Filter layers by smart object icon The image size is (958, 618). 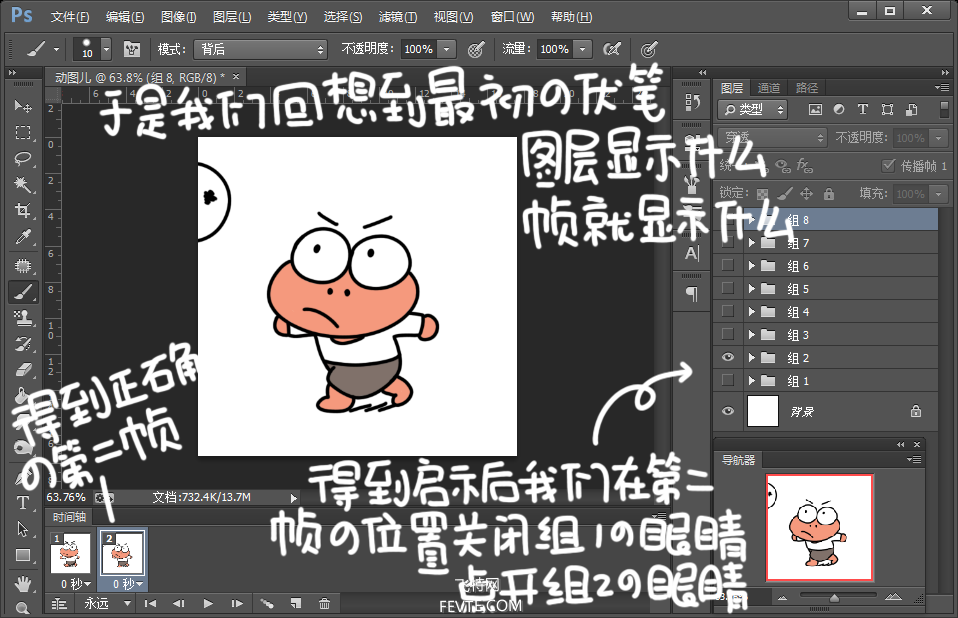click(912, 109)
